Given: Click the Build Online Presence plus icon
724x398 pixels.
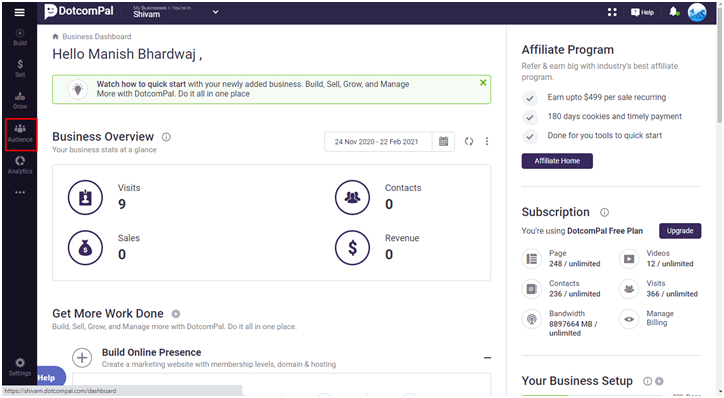Looking at the screenshot, I should pos(82,358).
